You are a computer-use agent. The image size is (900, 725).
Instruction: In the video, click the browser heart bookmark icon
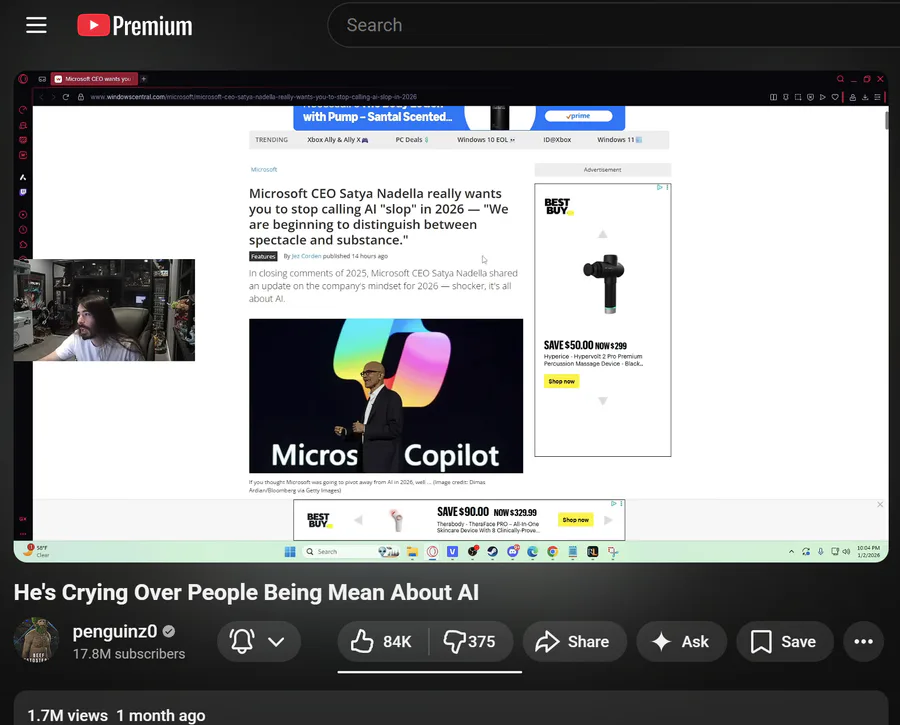point(835,97)
